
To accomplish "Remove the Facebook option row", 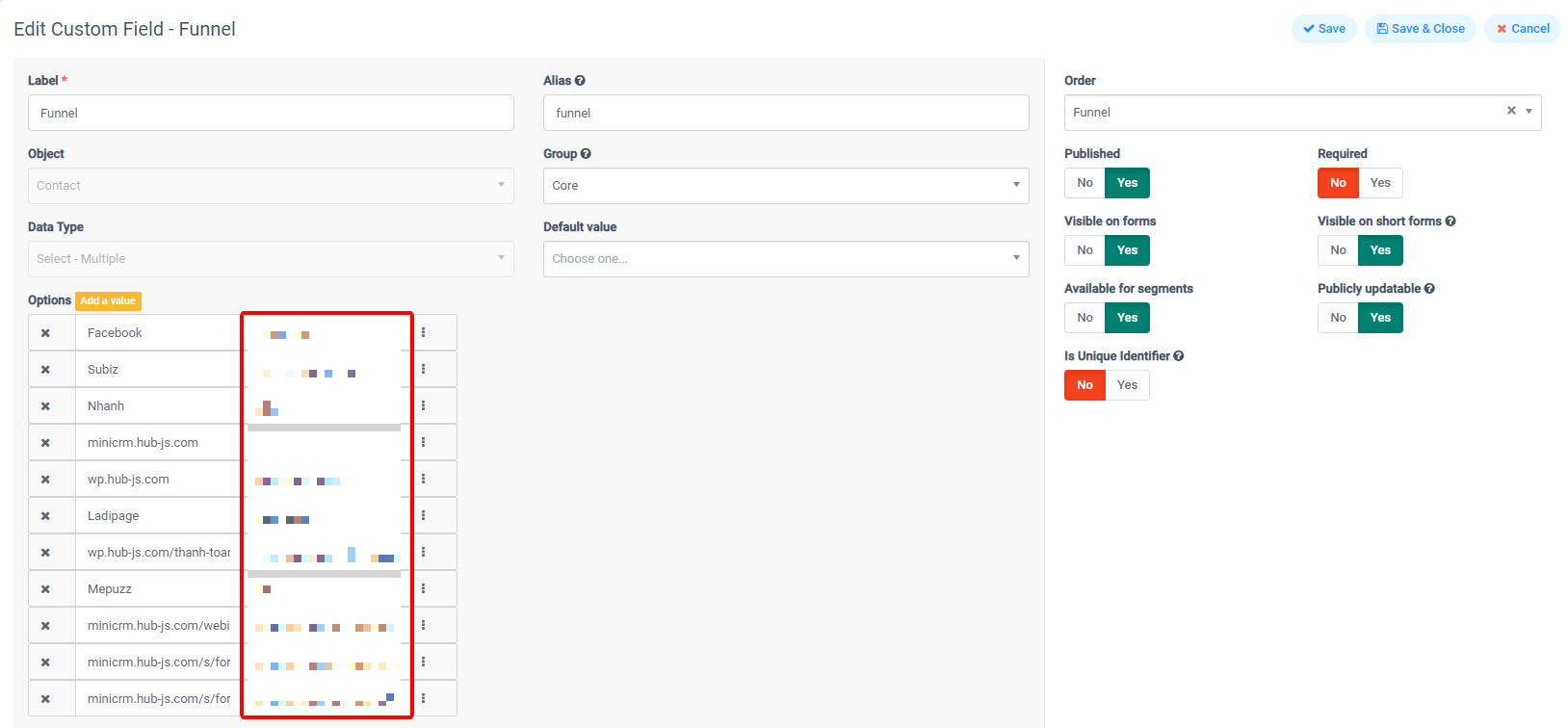I will click(x=45, y=333).
